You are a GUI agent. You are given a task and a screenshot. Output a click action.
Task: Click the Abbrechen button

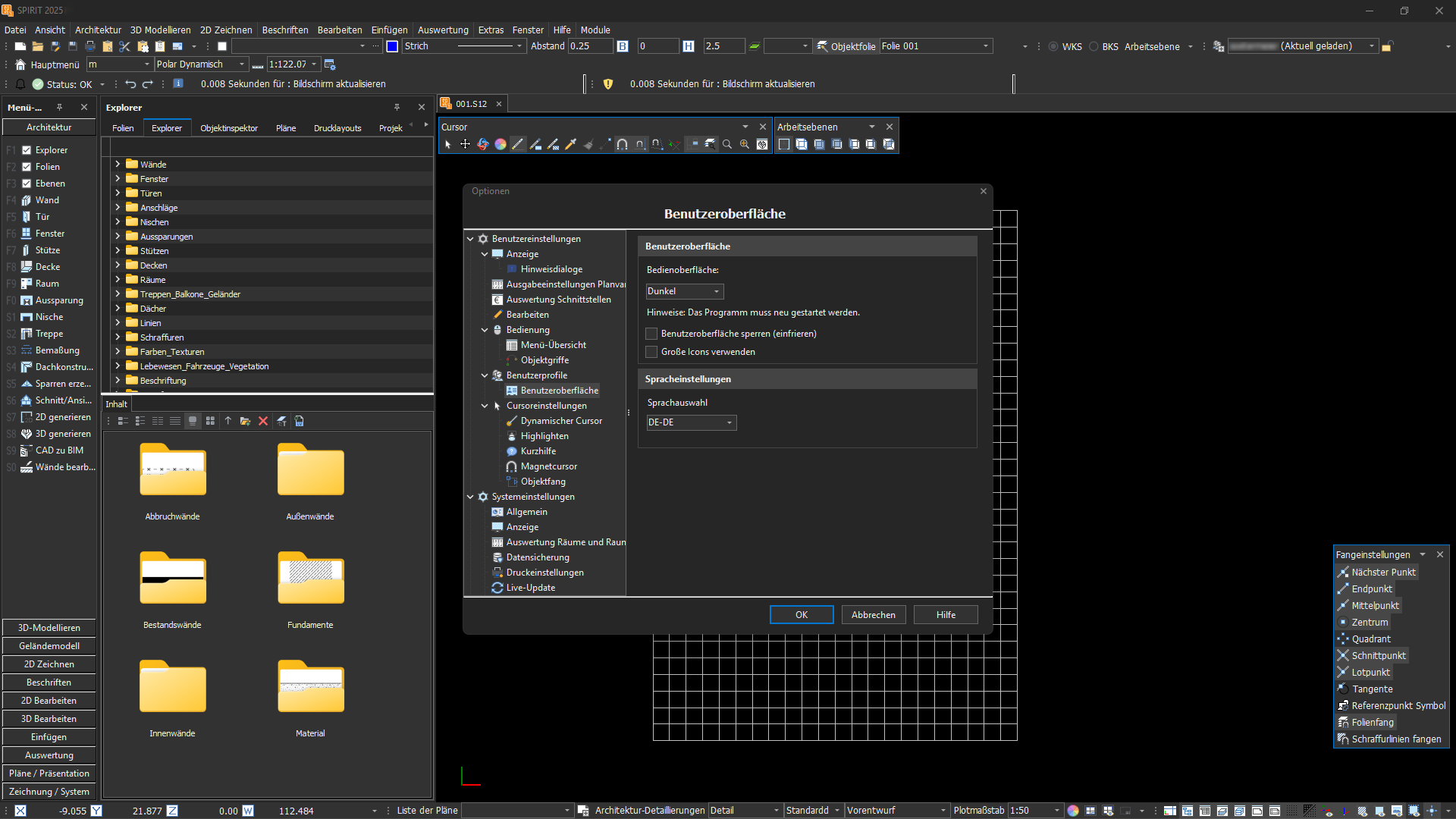click(x=873, y=615)
